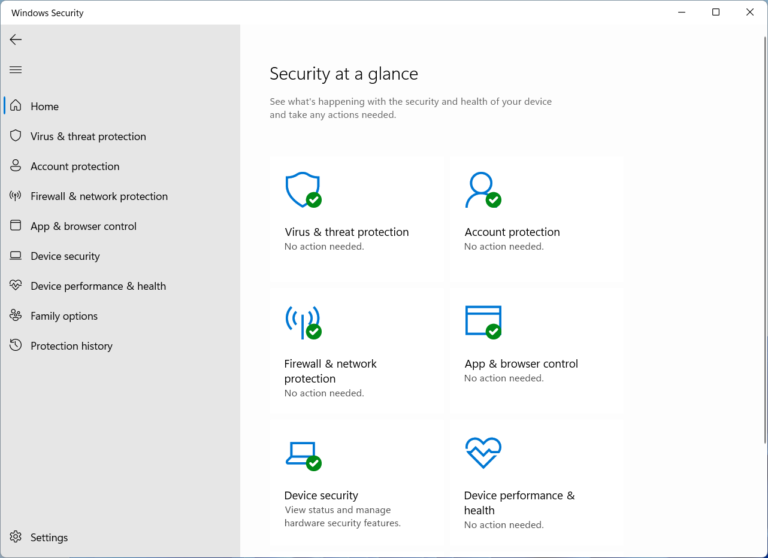768x558 pixels.
Task: Open Virus & threat protection from sidebar text
Action: (88, 136)
